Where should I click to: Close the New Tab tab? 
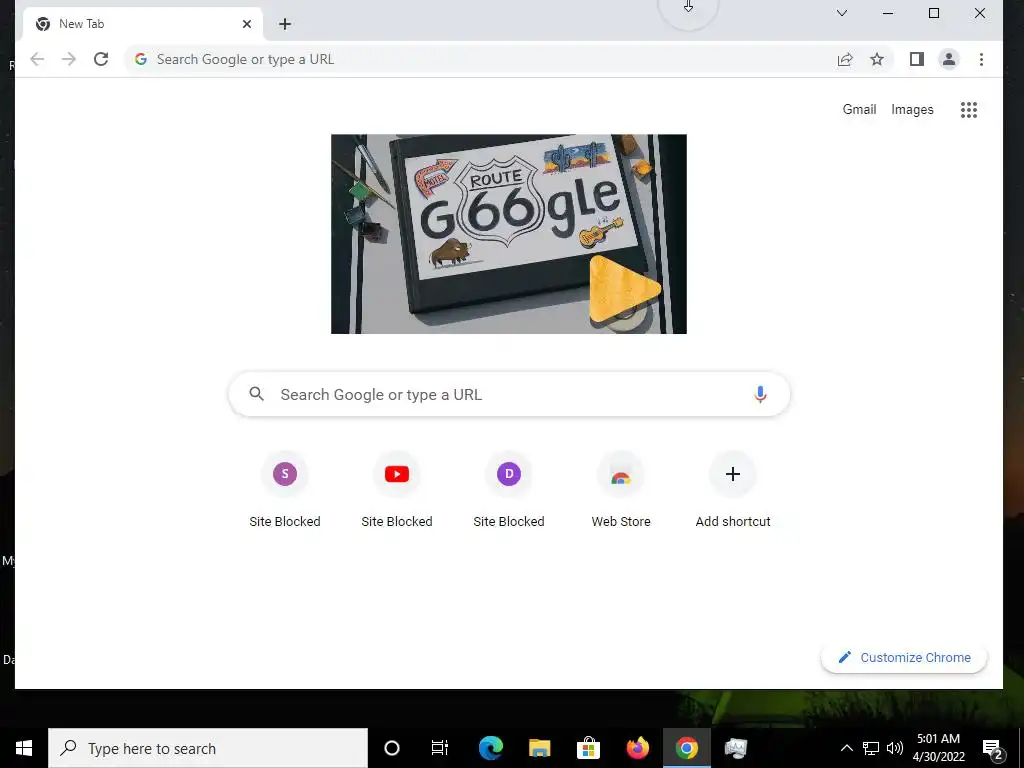(247, 24)
